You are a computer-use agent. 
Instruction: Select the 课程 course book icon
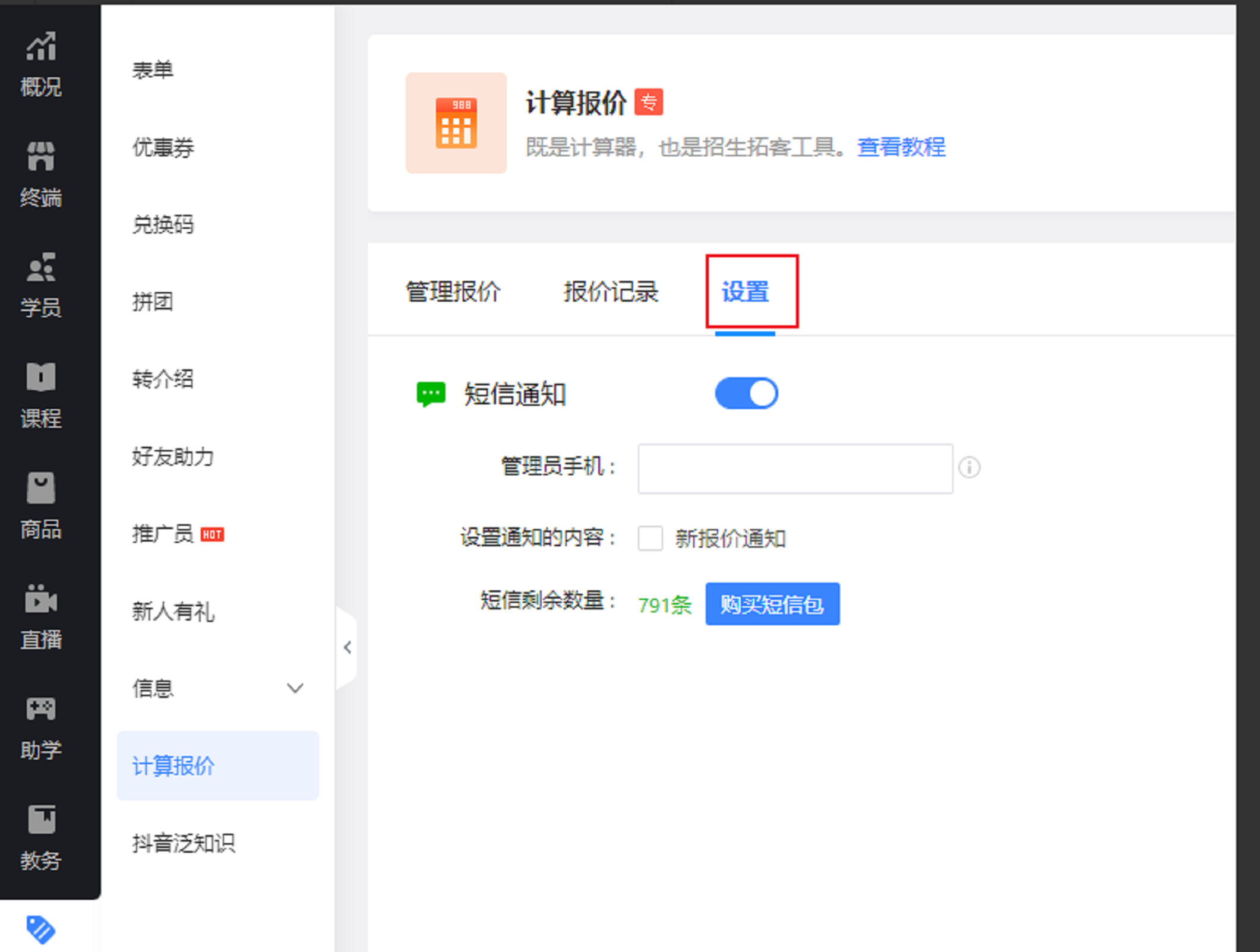point(40,378)
